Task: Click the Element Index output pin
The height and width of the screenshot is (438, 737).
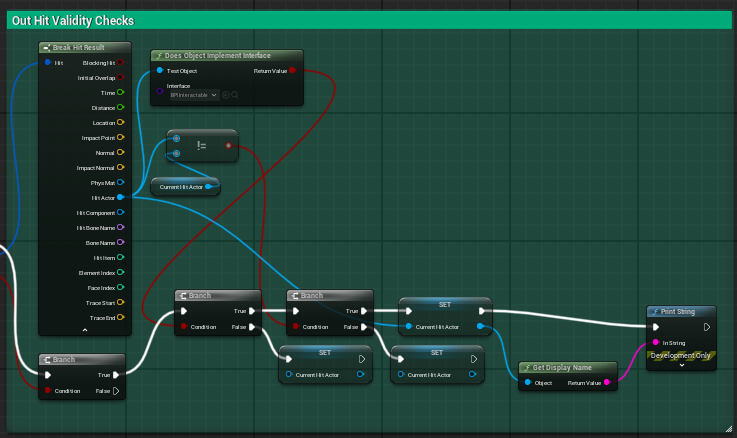Action: point(121,273)
